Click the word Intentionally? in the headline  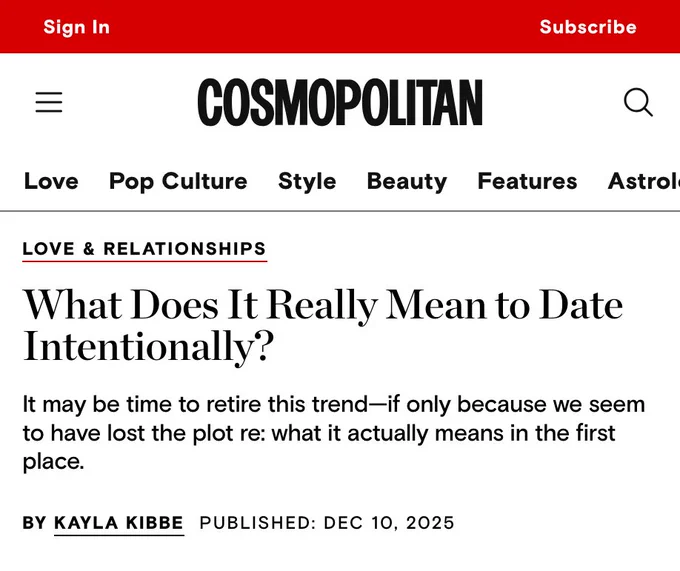tap(148, 347)
